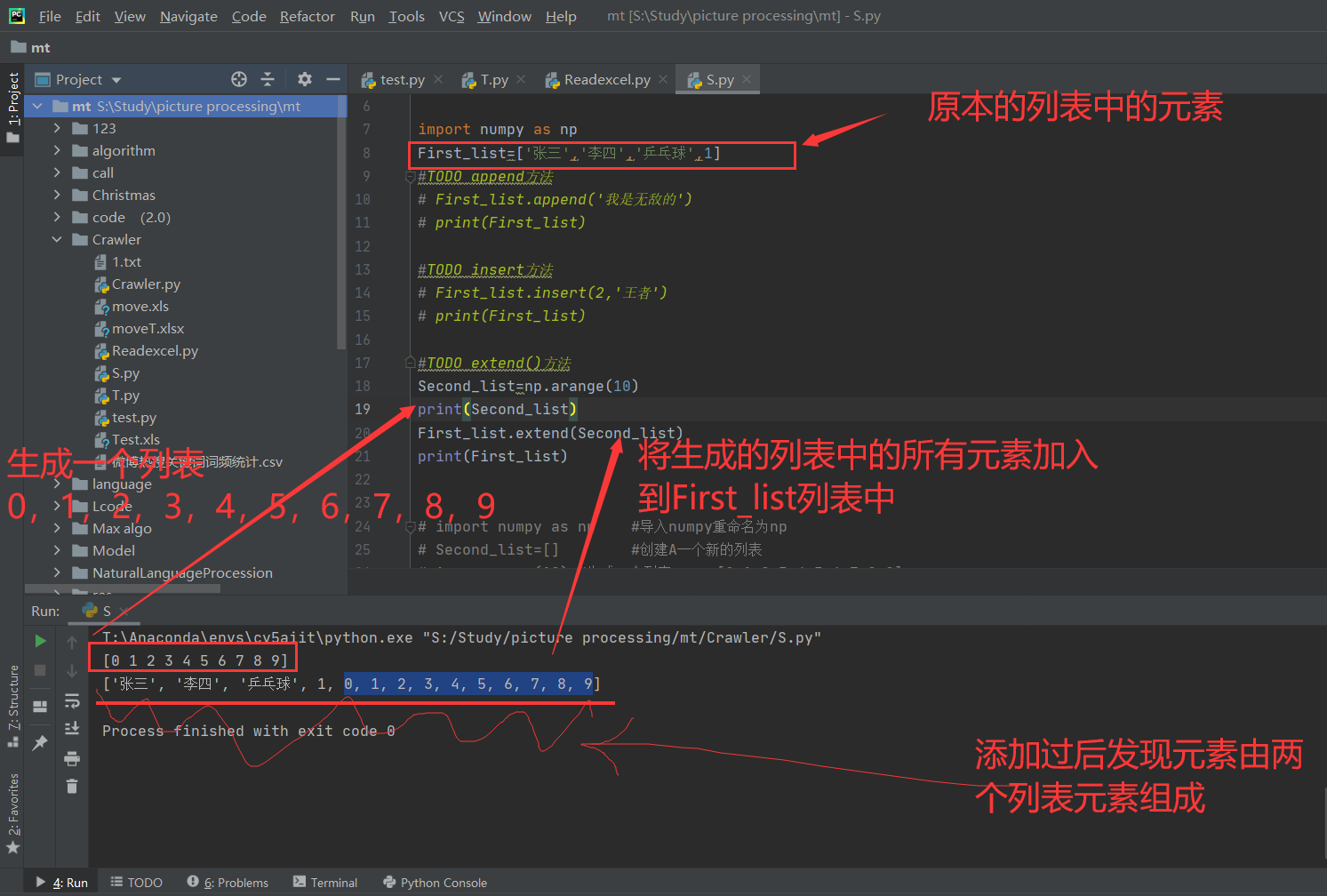This screenshot has width=1327, height=896.
Task: Fold the TODO append comment block at line 9
Action: (411, 177)
